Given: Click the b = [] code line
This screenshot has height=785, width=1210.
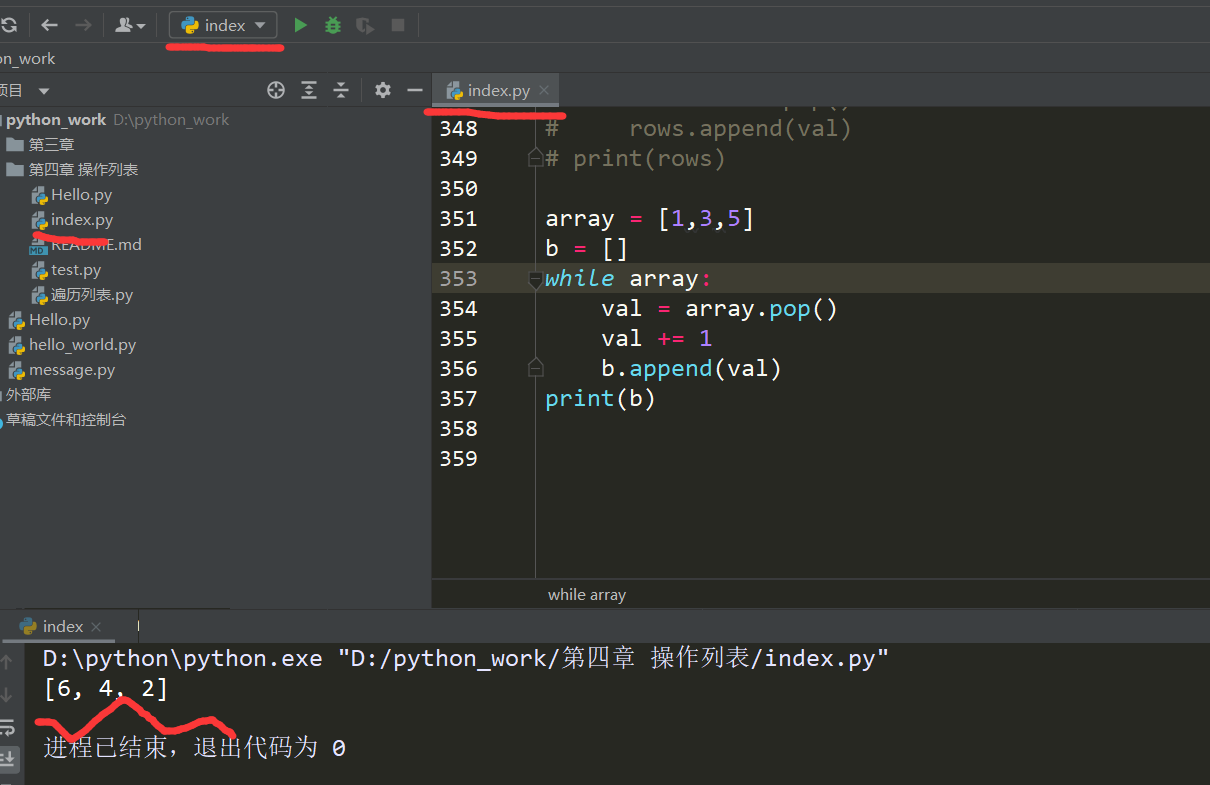Looking at the screenshot, I should click(586, 248).
